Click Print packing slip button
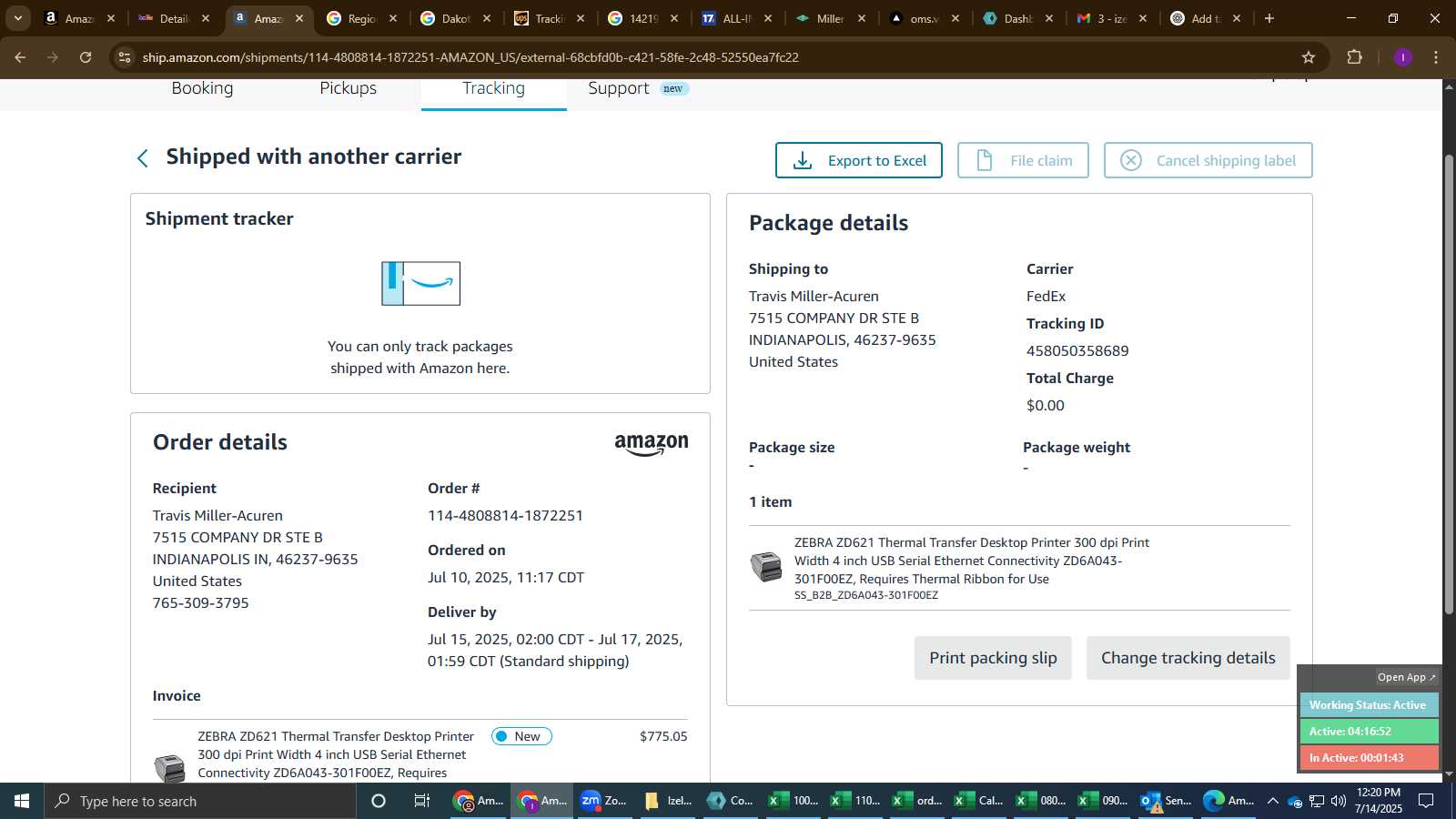 [993, 658]
